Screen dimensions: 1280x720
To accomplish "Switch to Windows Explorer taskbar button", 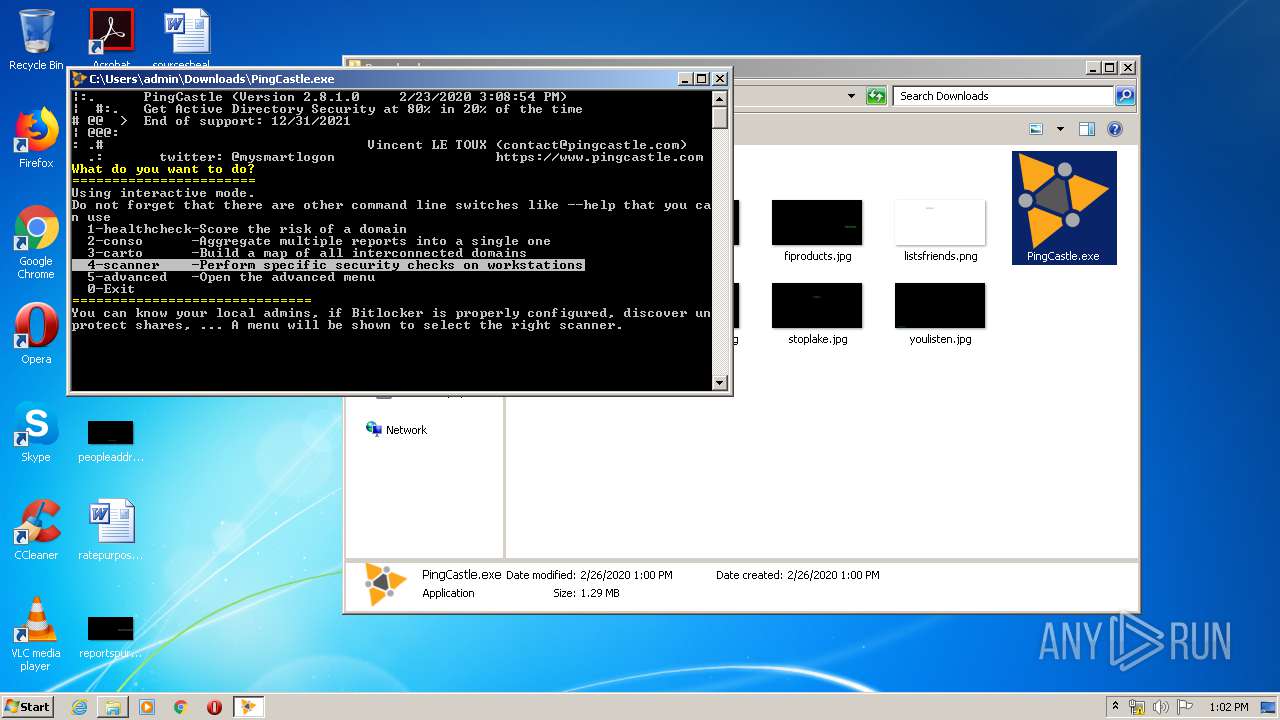I will coord(113,707).
